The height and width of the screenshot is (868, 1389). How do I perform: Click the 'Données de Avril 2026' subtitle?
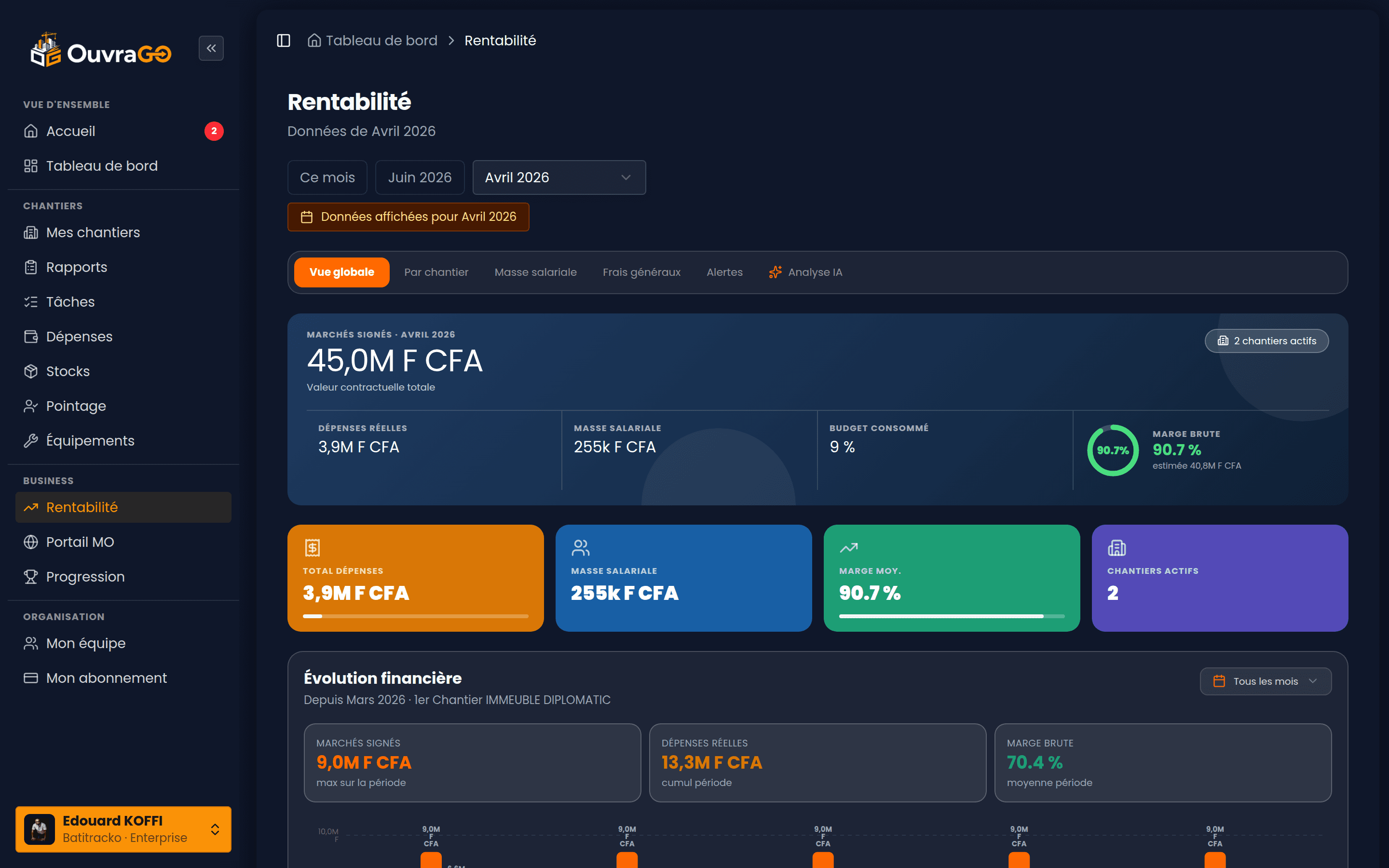362,132
